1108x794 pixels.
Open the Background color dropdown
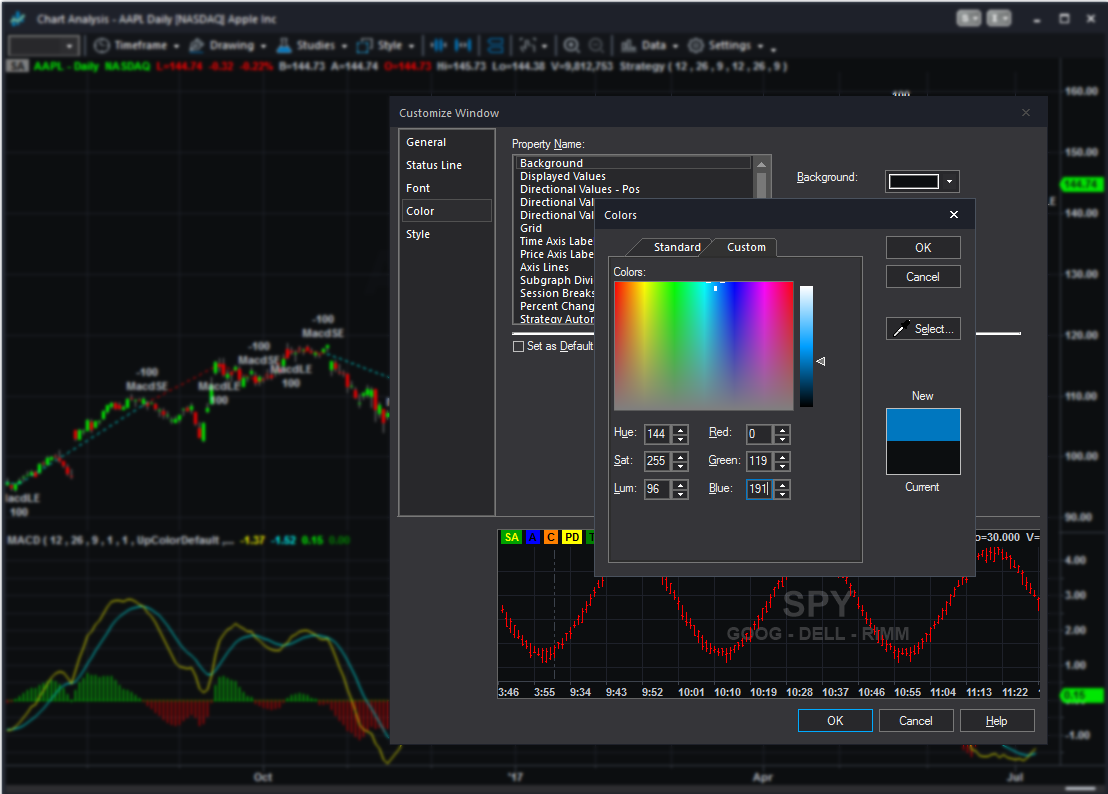(x=950, y=181)
